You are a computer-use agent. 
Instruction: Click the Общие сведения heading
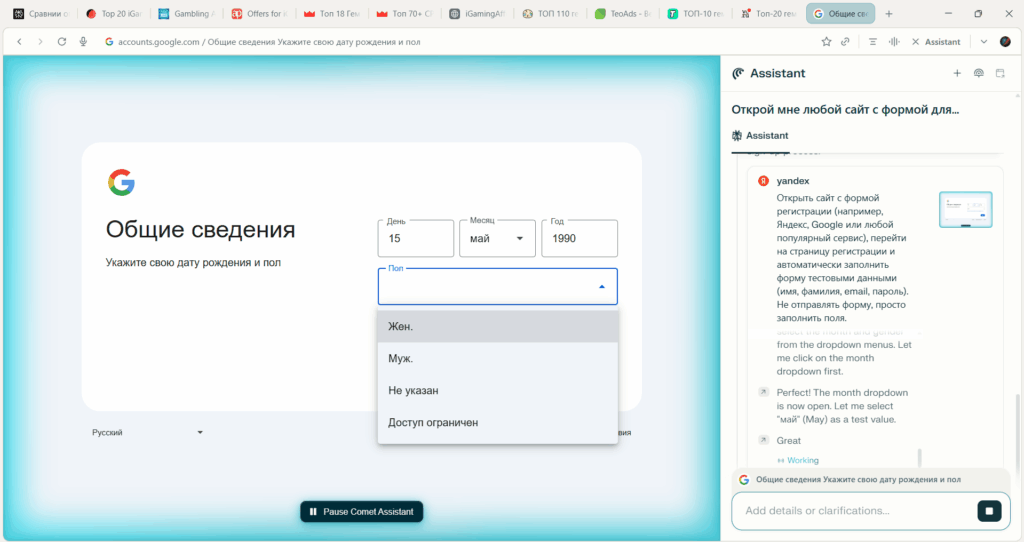200,230
